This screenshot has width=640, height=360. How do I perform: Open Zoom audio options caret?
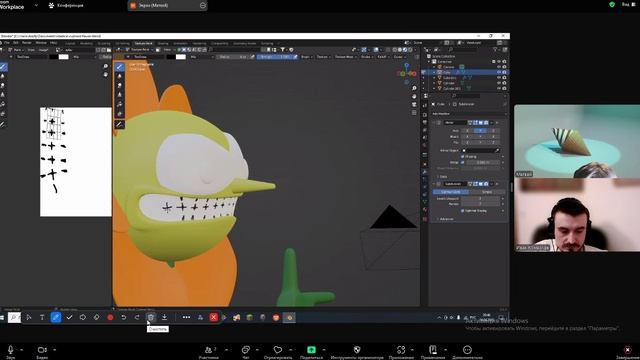(22, 350)
